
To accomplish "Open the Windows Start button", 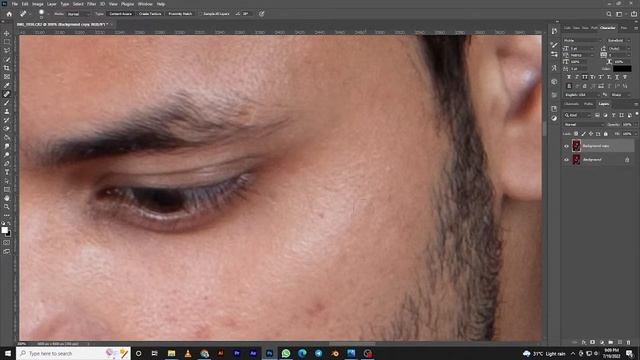I will [8, 353].
